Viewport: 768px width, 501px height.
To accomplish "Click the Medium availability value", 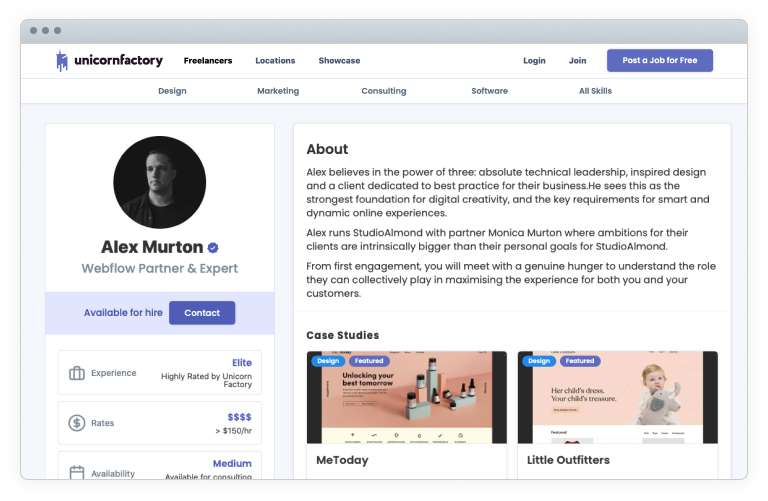I will [x=232, y=464].
